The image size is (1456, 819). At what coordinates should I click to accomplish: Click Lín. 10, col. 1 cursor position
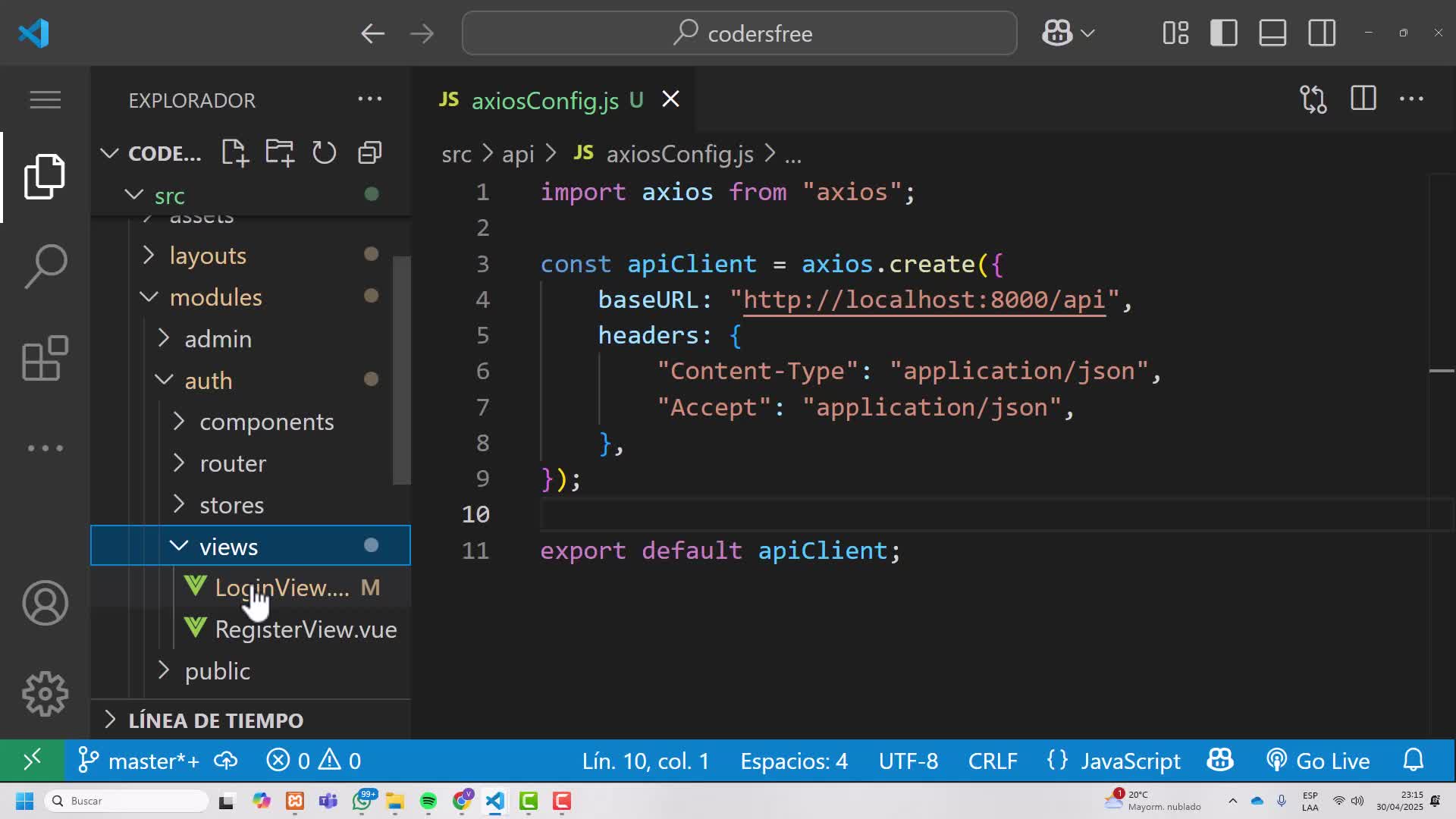(x=645, y=761)
